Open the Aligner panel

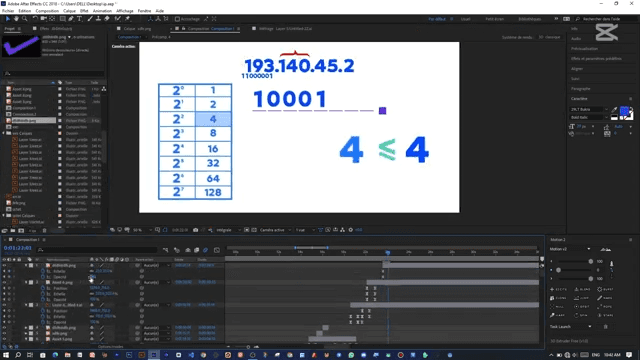click(x=577, y=69)
